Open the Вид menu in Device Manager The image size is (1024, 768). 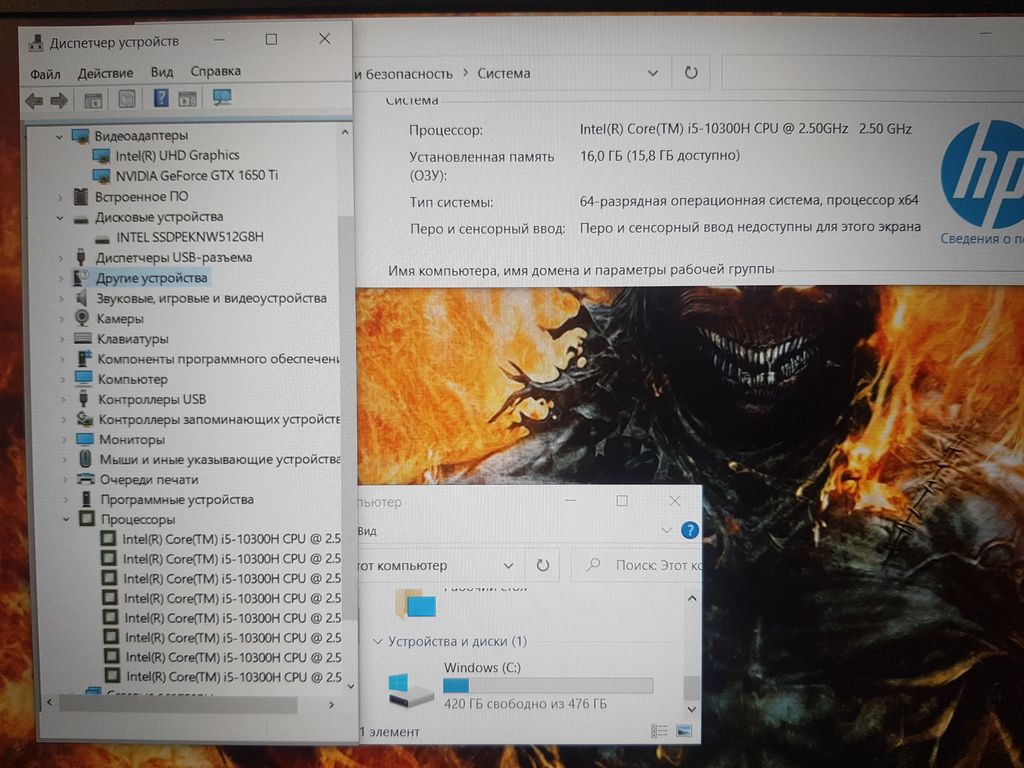point(162,72)
